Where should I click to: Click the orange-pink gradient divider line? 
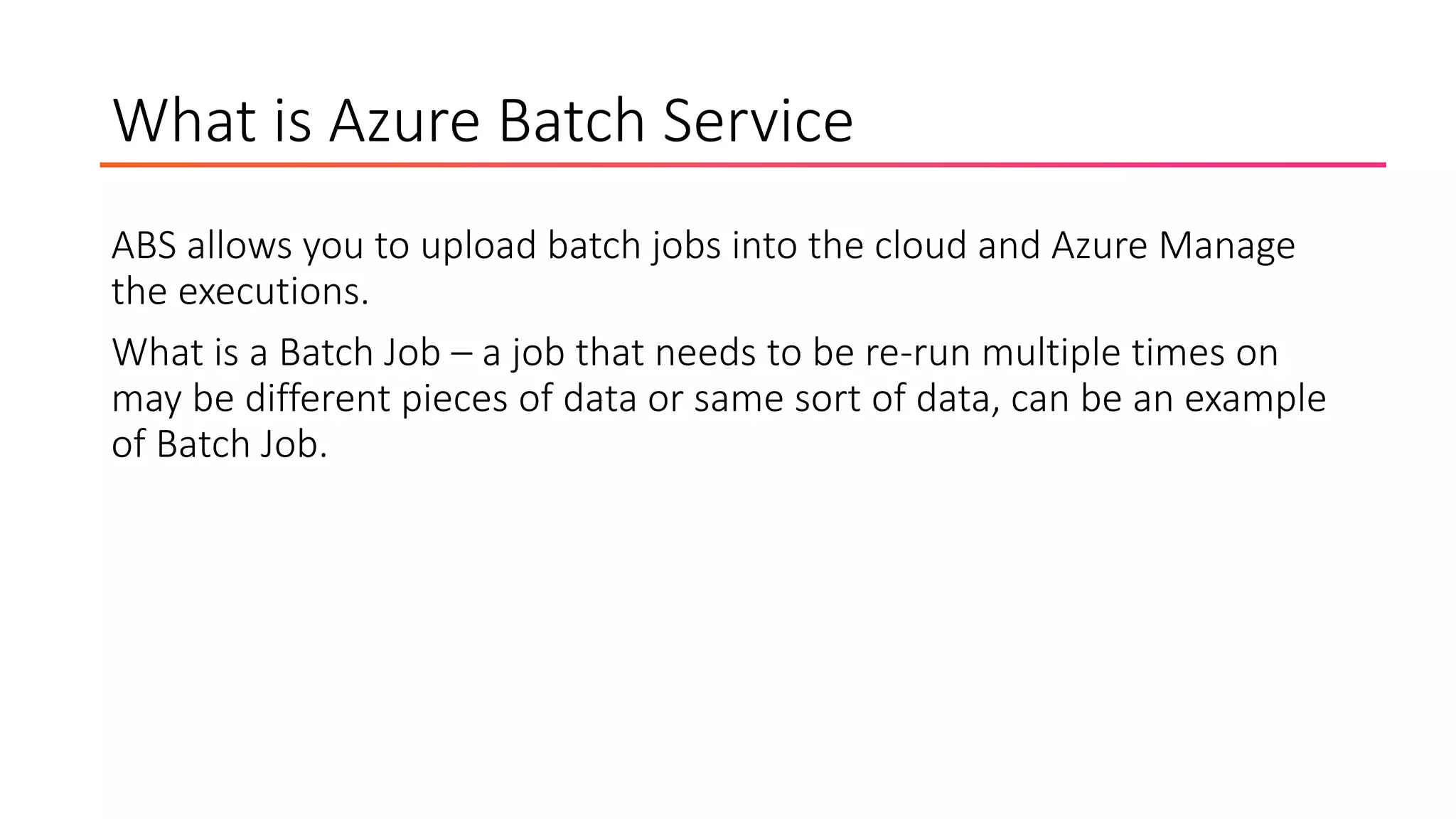tap(742, 165)
